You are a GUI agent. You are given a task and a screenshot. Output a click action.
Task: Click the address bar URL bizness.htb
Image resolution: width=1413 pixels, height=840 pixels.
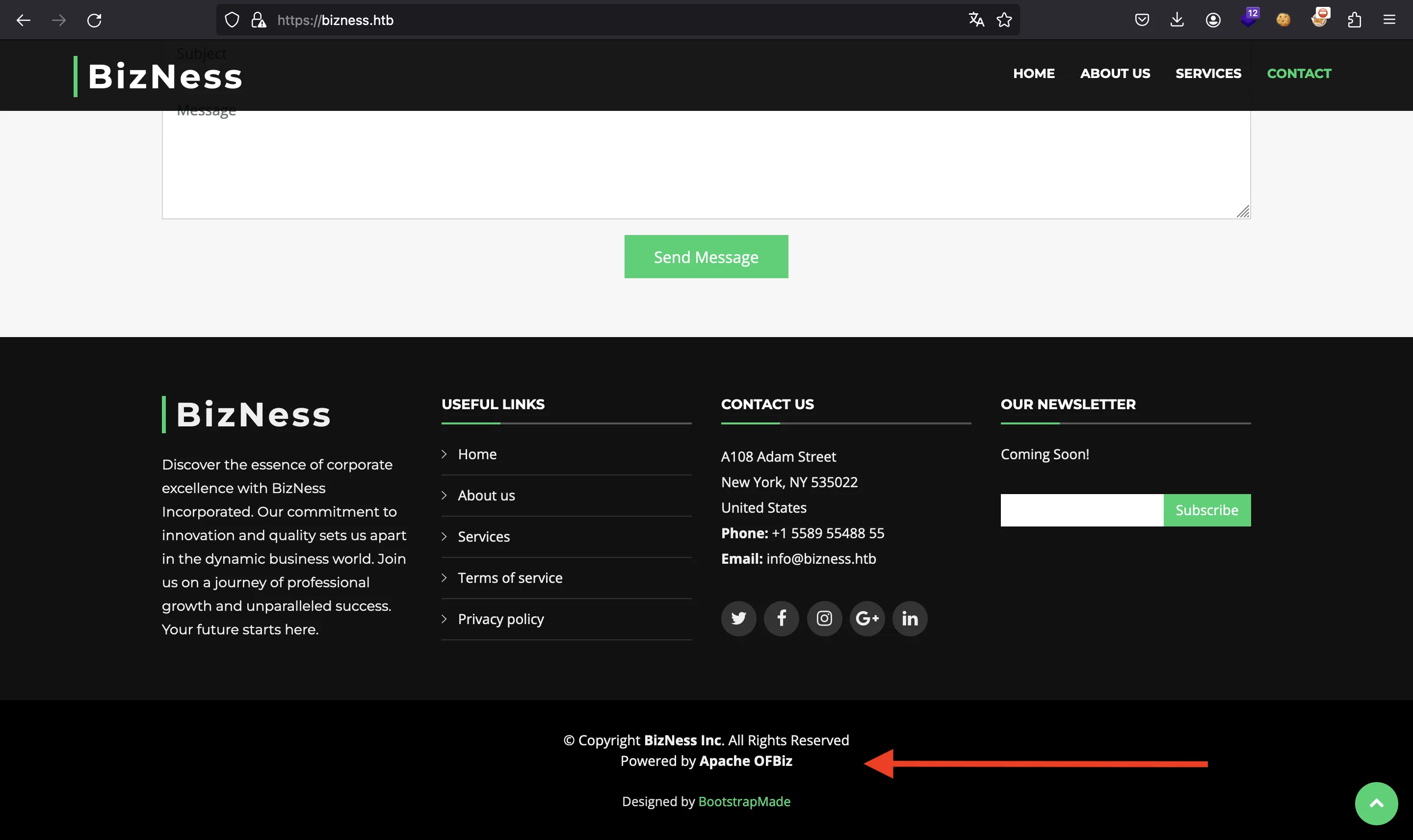coord(336,21)
